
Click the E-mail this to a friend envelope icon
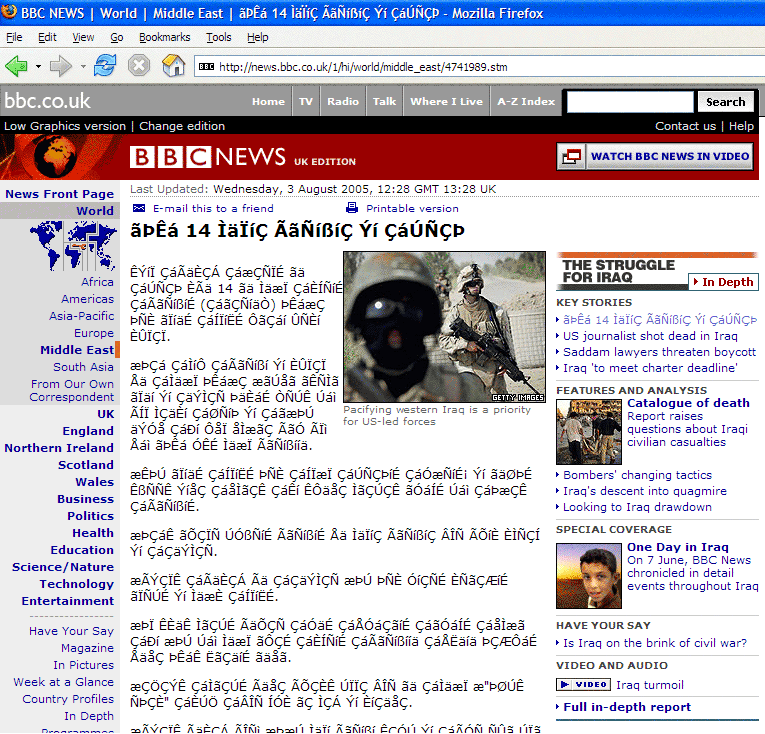point(139,208)
